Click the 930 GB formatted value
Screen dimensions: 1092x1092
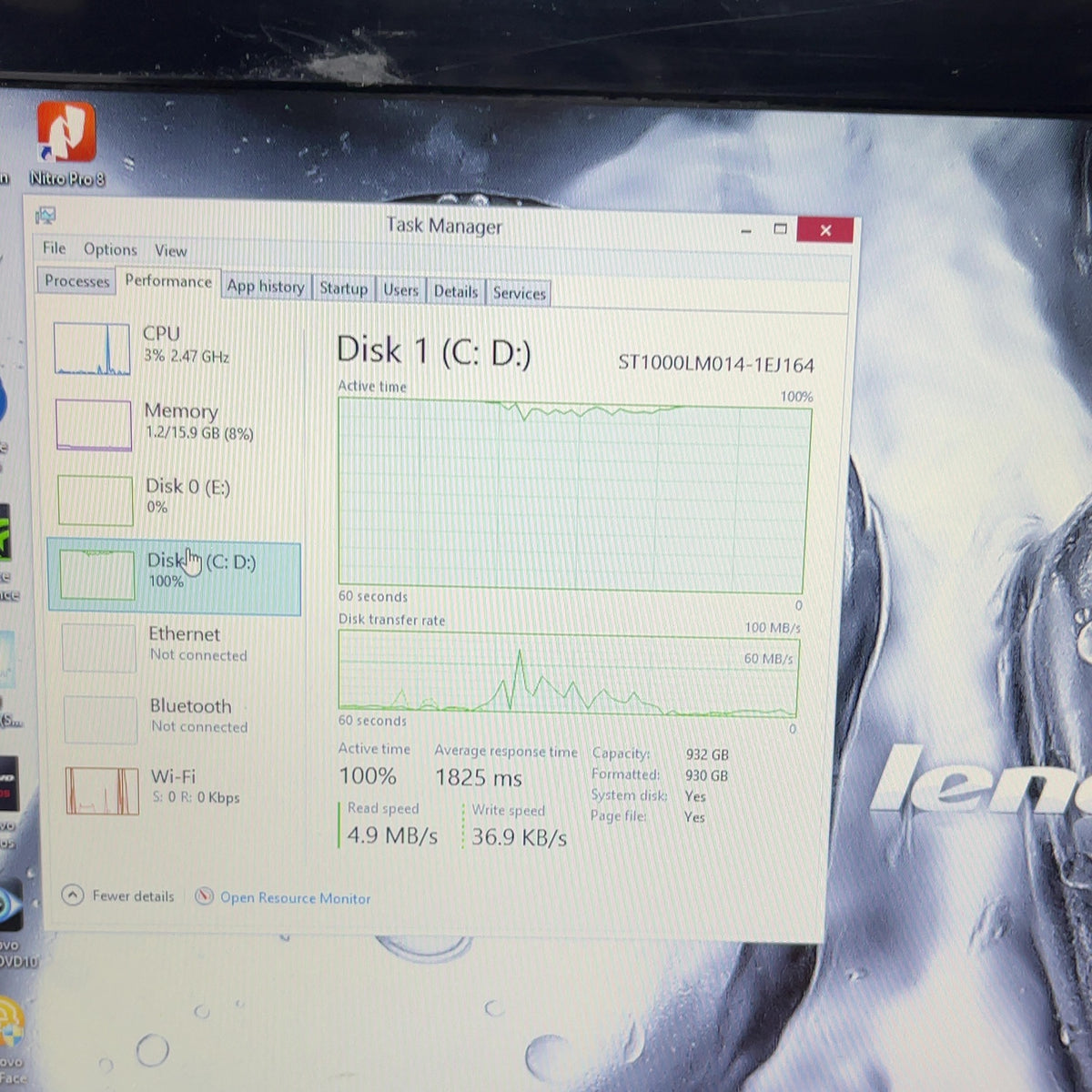[706, 775]
